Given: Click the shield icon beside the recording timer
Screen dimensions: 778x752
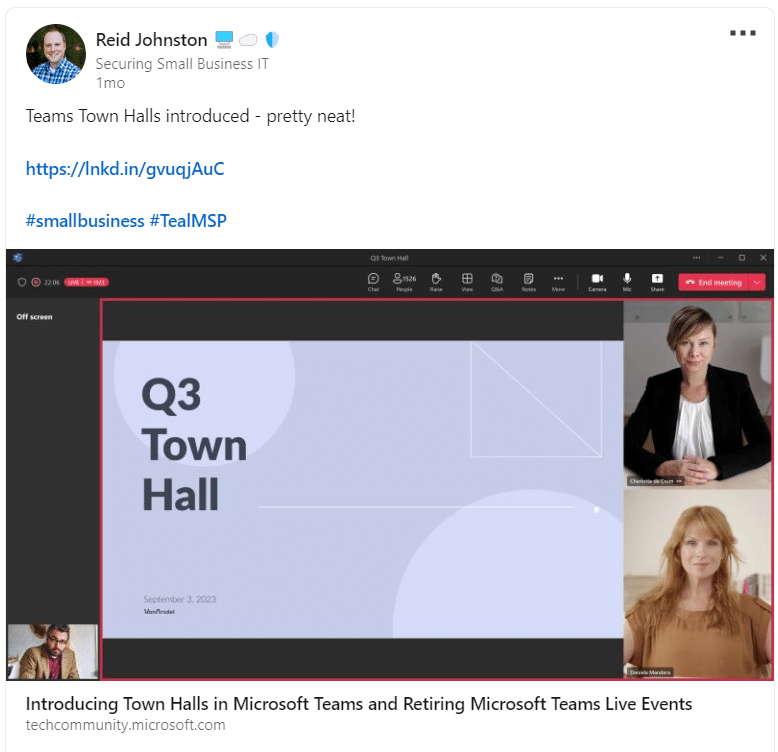Looking at the screenshot, I should pyautogui.click(x=22, y=282).
